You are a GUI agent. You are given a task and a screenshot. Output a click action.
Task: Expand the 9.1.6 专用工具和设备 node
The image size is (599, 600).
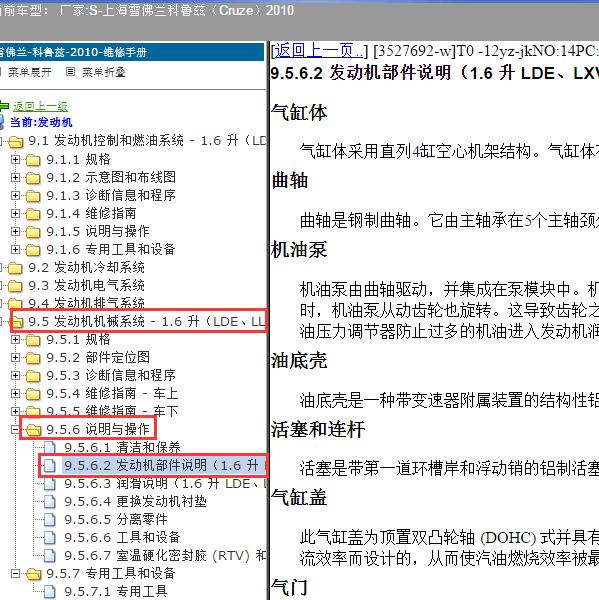click(15, 249)
